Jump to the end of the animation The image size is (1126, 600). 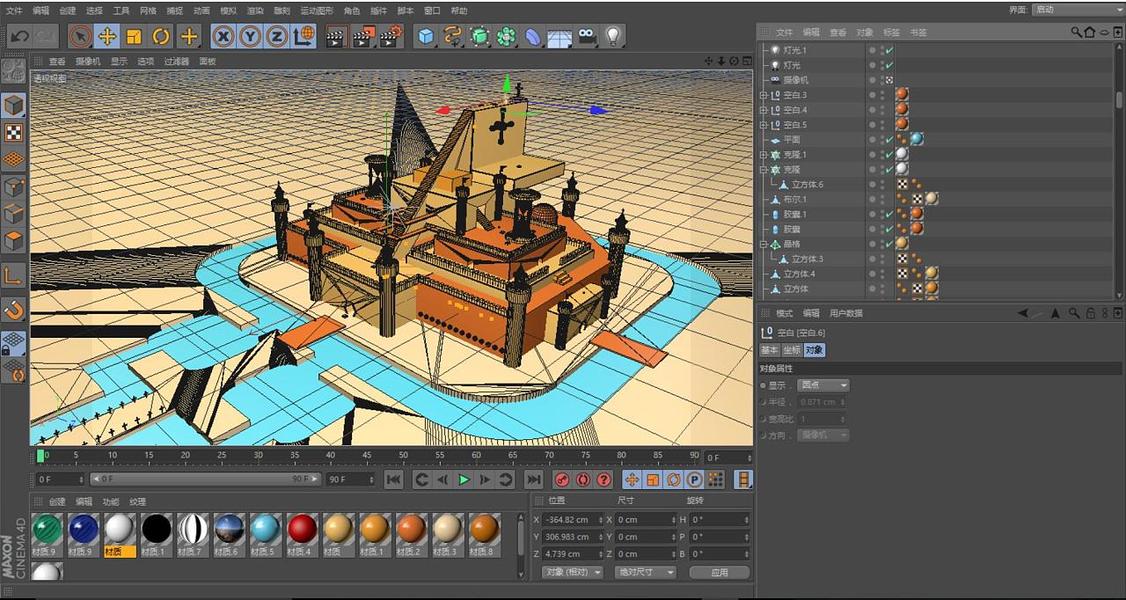(x=533, y=479)
